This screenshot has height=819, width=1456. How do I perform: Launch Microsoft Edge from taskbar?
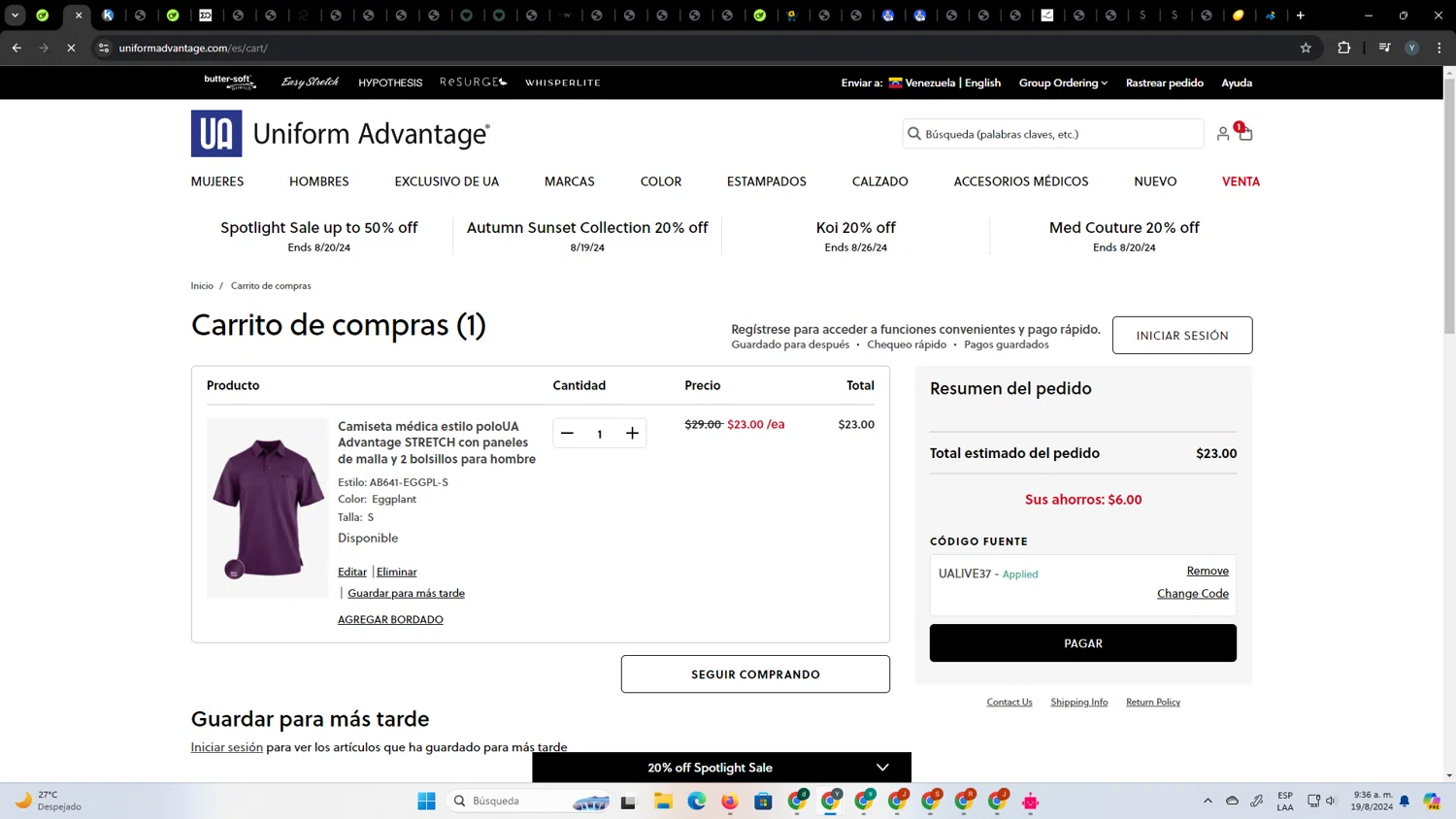(697, 801)
